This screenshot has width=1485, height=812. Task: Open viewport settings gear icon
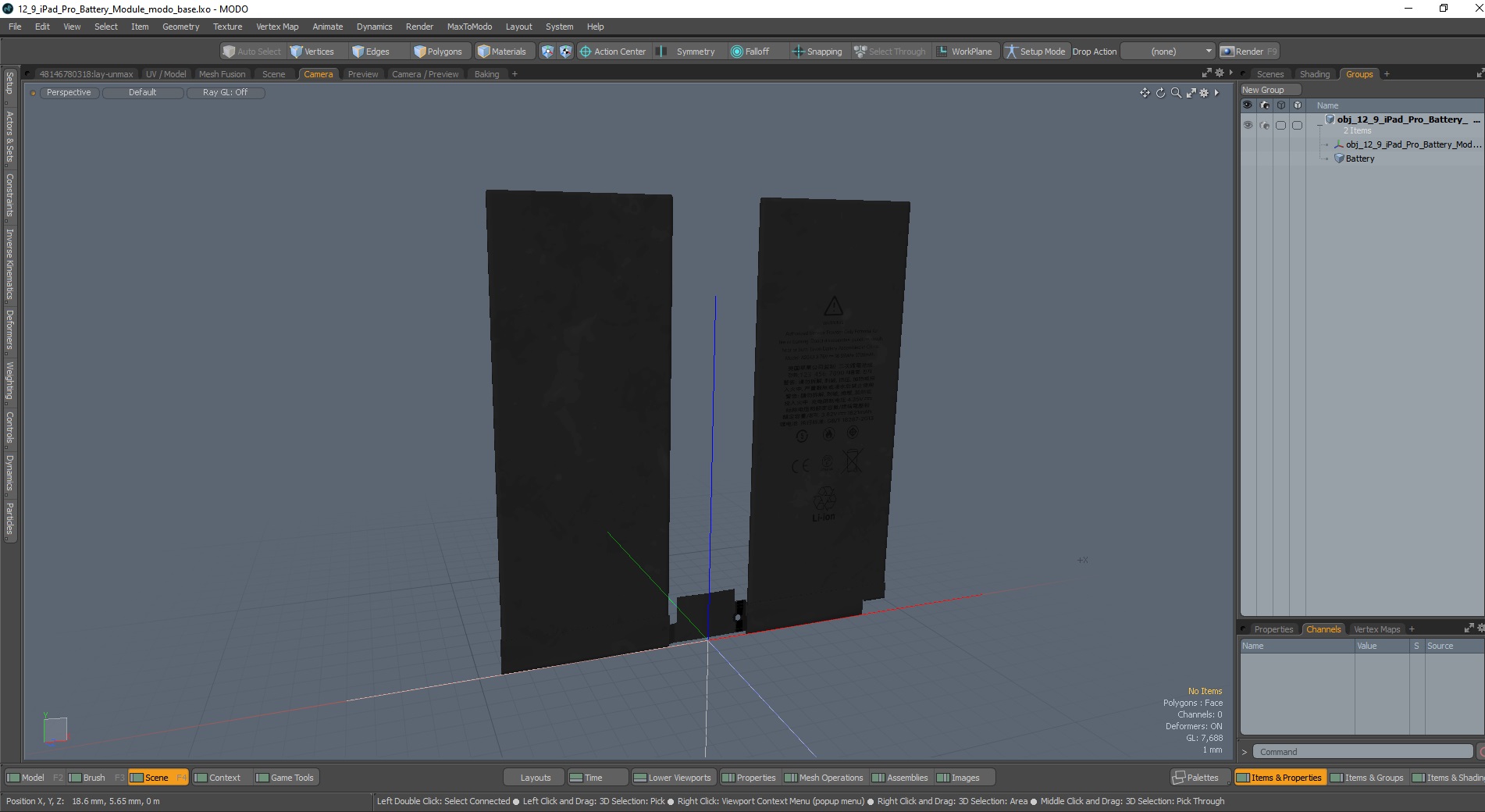(1204, 93)
